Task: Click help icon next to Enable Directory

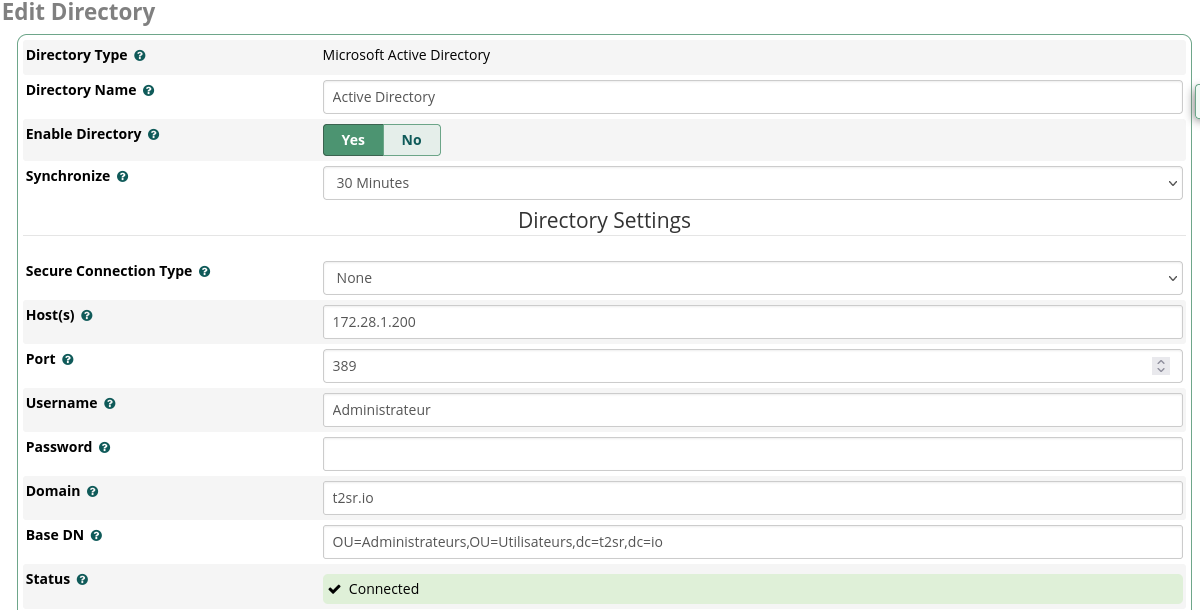Action: click(x=154, y=135)
